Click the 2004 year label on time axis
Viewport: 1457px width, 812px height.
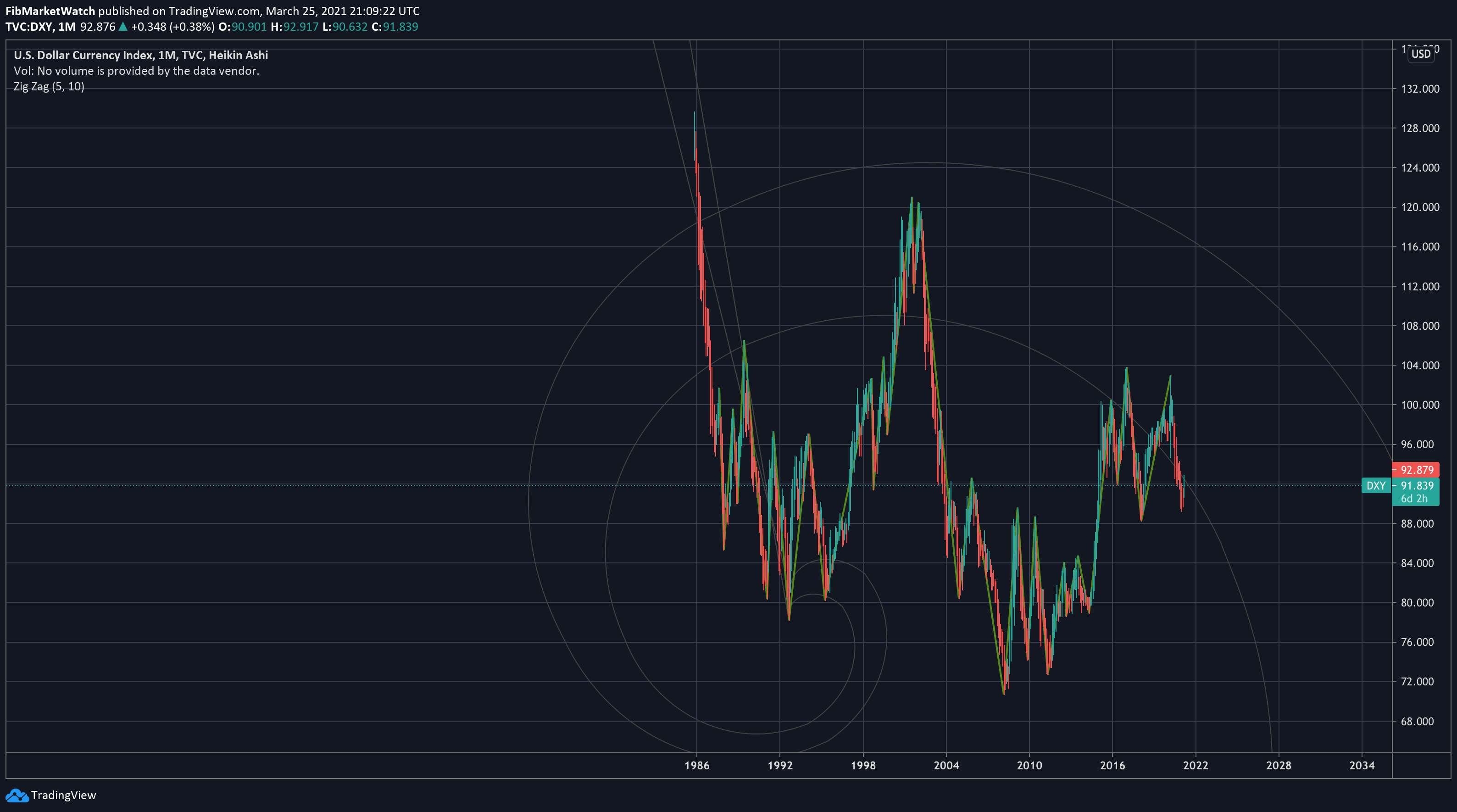point(946,765)
